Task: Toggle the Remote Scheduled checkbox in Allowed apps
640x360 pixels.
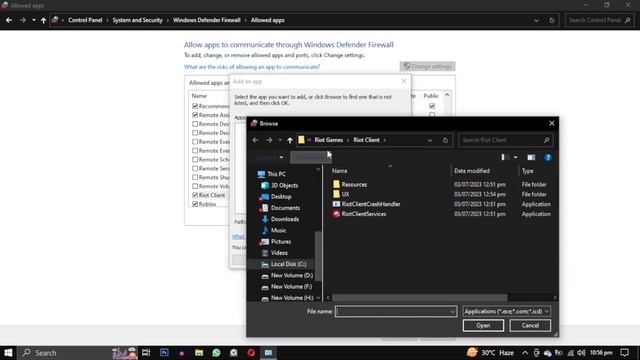Action: click(x=195, y=160)
